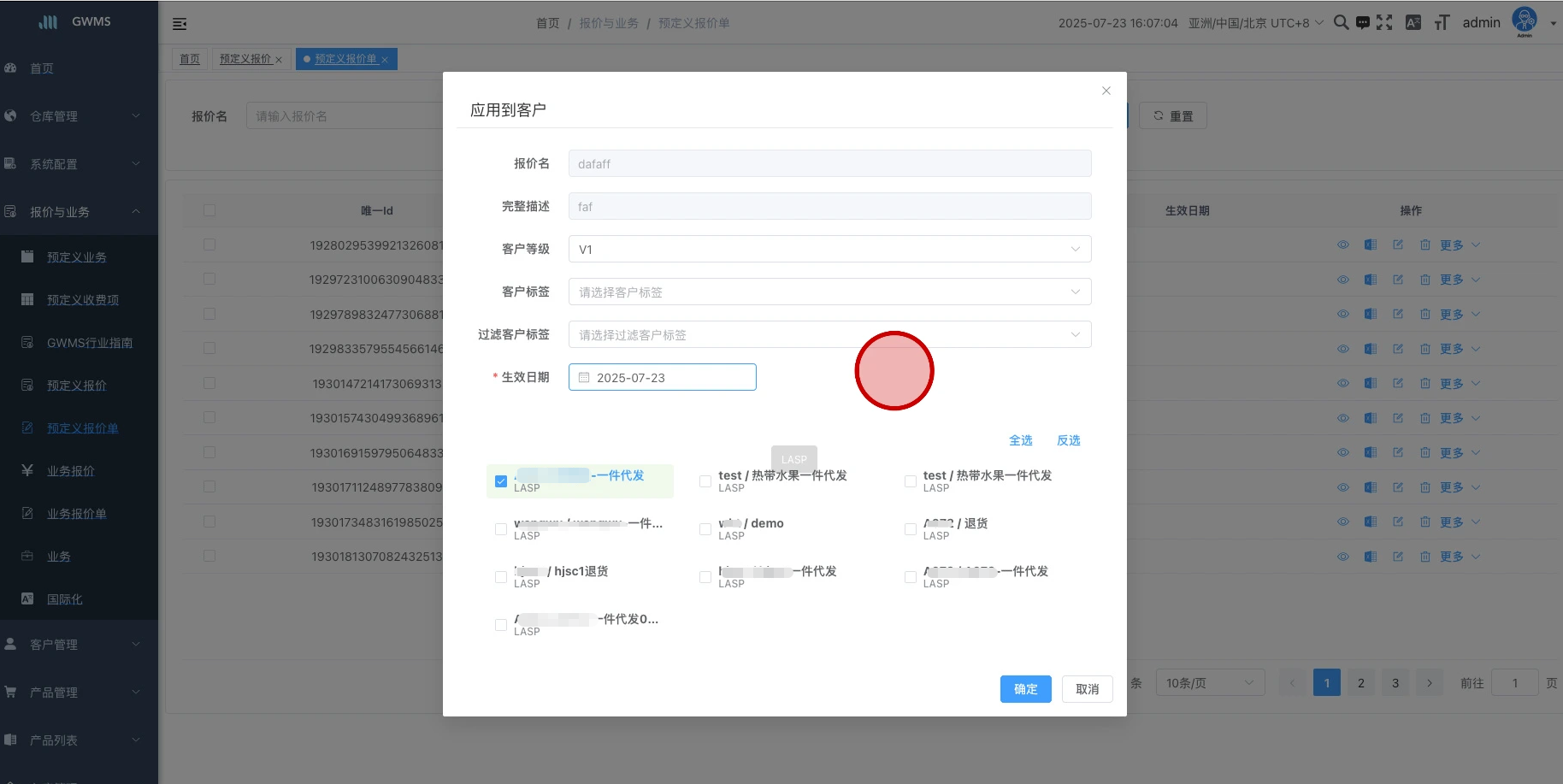Enable the '/ demo' customer checkbox

click(705, 529)
